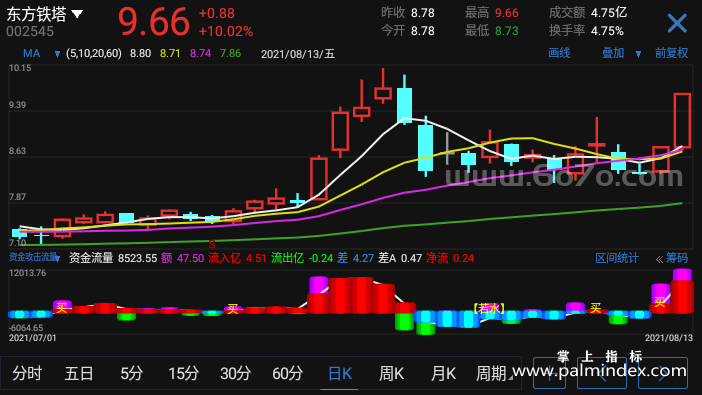Expand the MA indicator dropdown arrow

click(x=57, y=54)
